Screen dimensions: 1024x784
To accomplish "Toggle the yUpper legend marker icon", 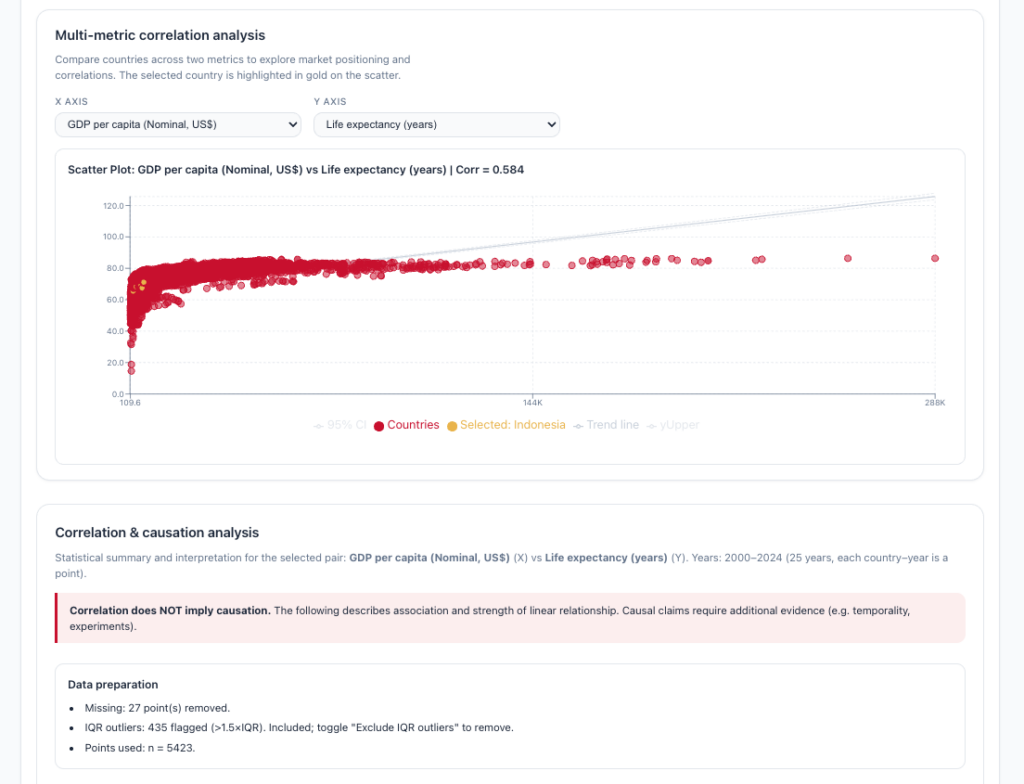I will point(653,426).
